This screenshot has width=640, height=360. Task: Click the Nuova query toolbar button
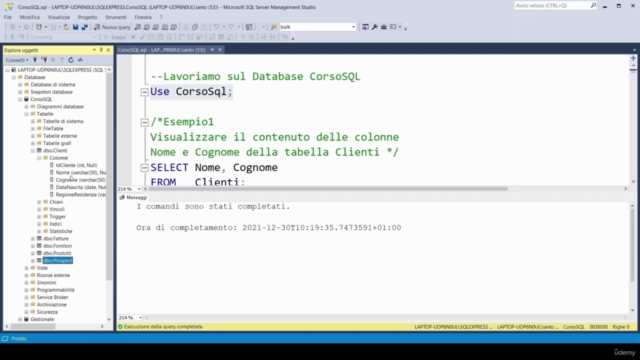[x=112, y=27]
